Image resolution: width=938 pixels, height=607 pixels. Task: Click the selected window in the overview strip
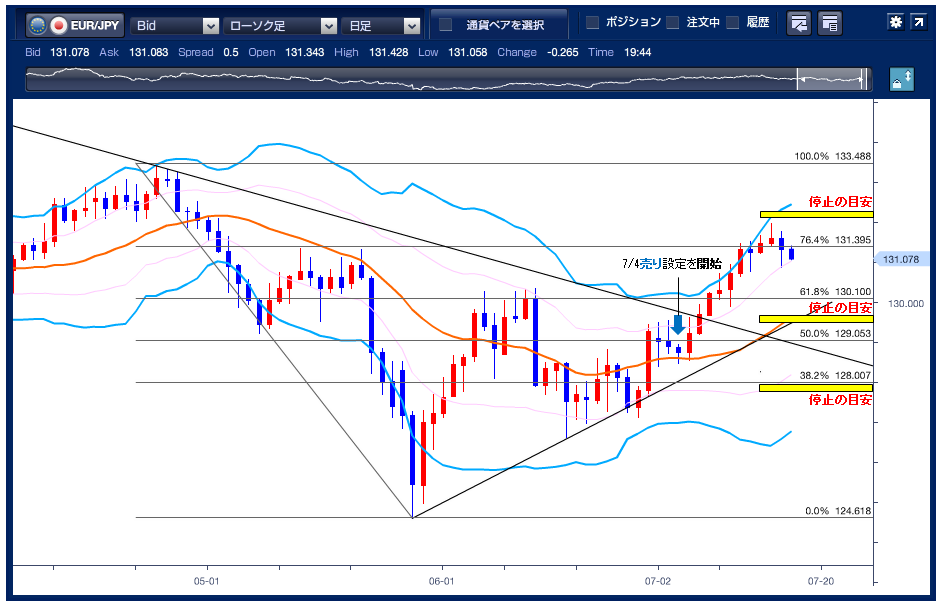[830, 80]
